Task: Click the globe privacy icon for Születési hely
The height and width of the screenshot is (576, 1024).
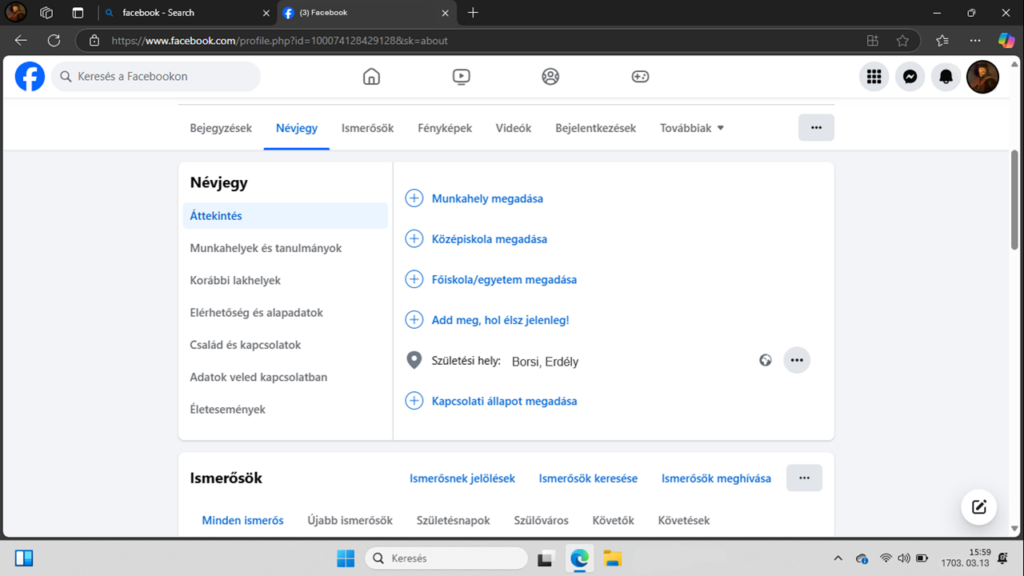Action: [x=765, y=360]
